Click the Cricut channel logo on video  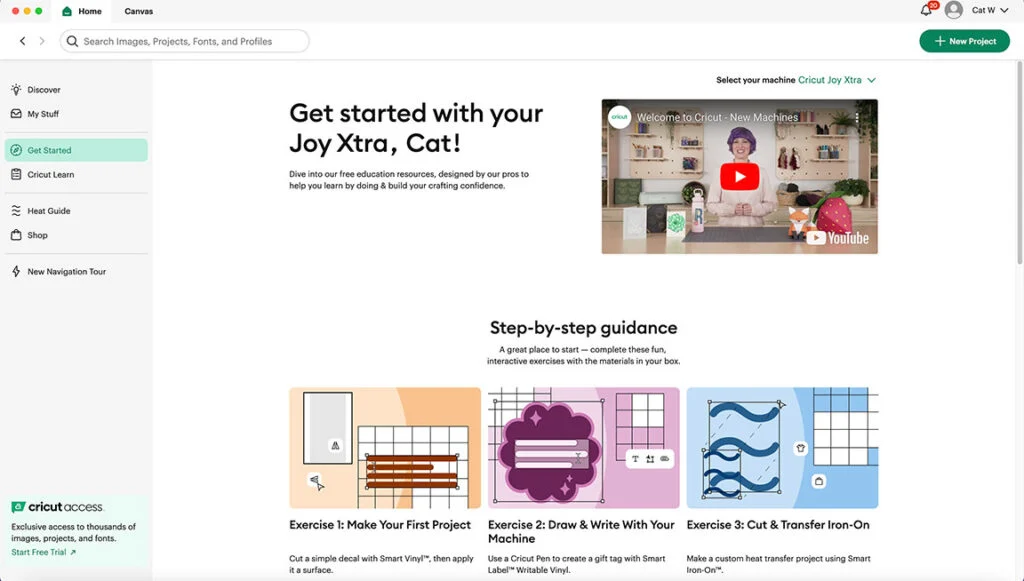click(619, 118)
